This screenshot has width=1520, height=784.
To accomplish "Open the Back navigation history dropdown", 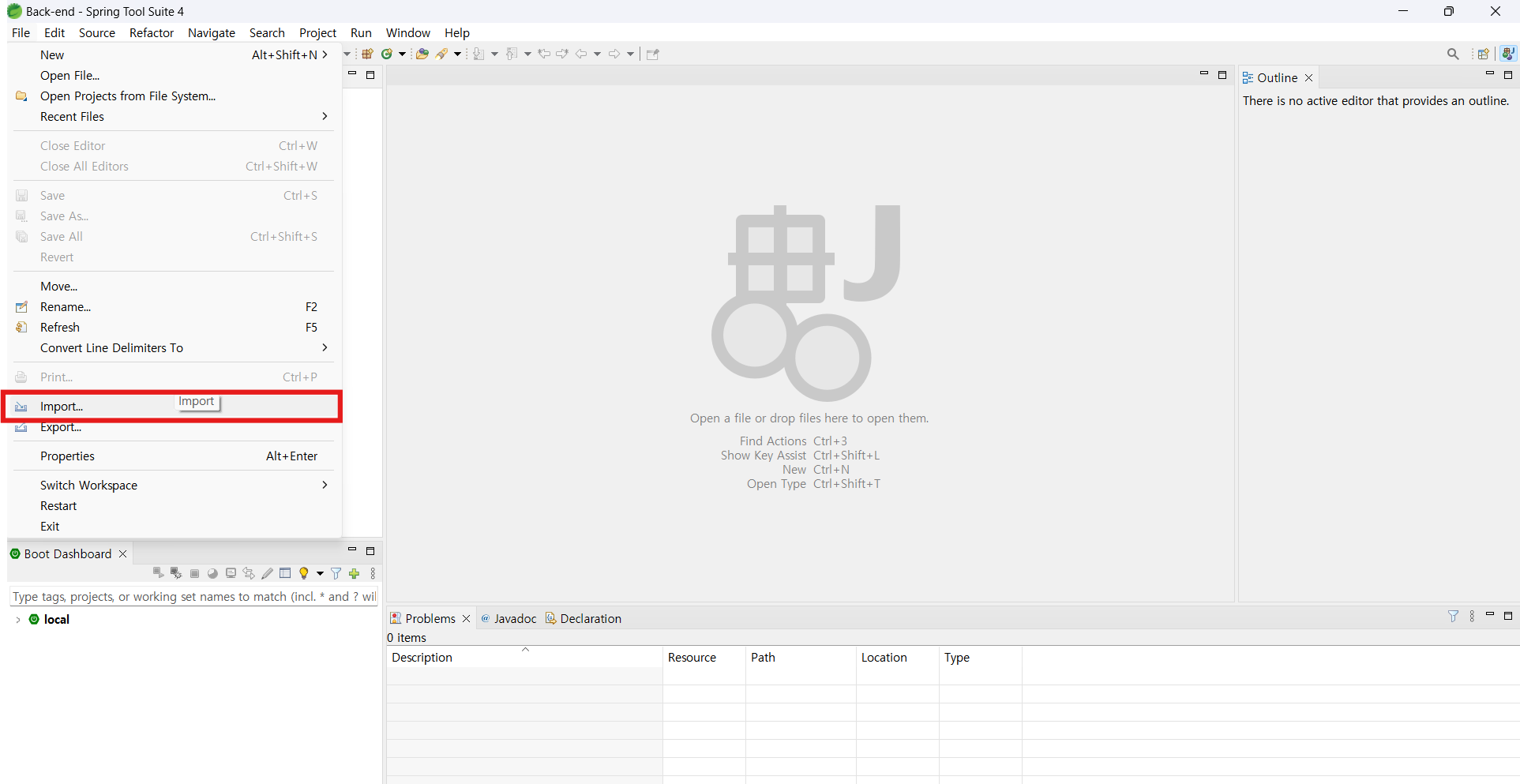I will 597,54.
